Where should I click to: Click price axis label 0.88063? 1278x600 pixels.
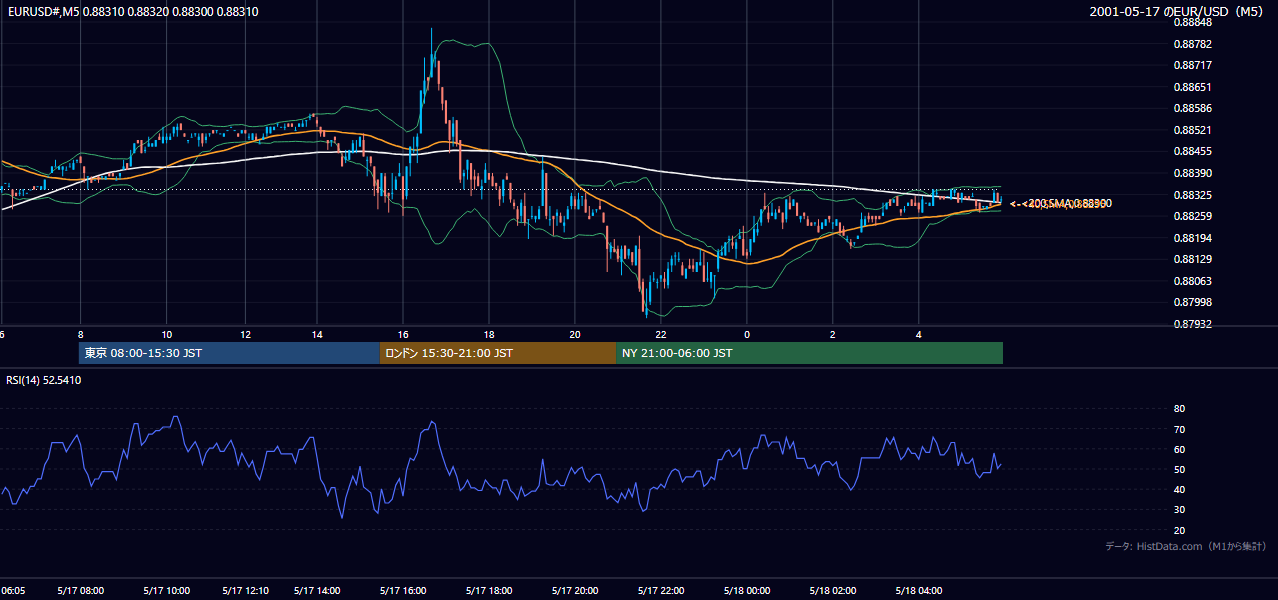click(1192, 281)
